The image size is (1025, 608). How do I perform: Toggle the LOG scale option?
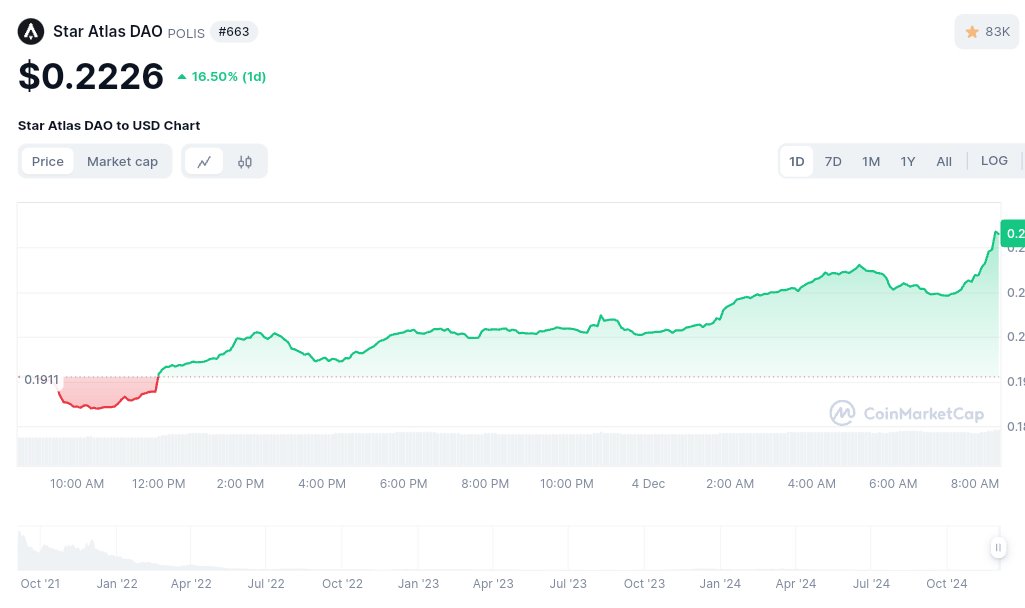pyautogui.click(x=994, y=161)
